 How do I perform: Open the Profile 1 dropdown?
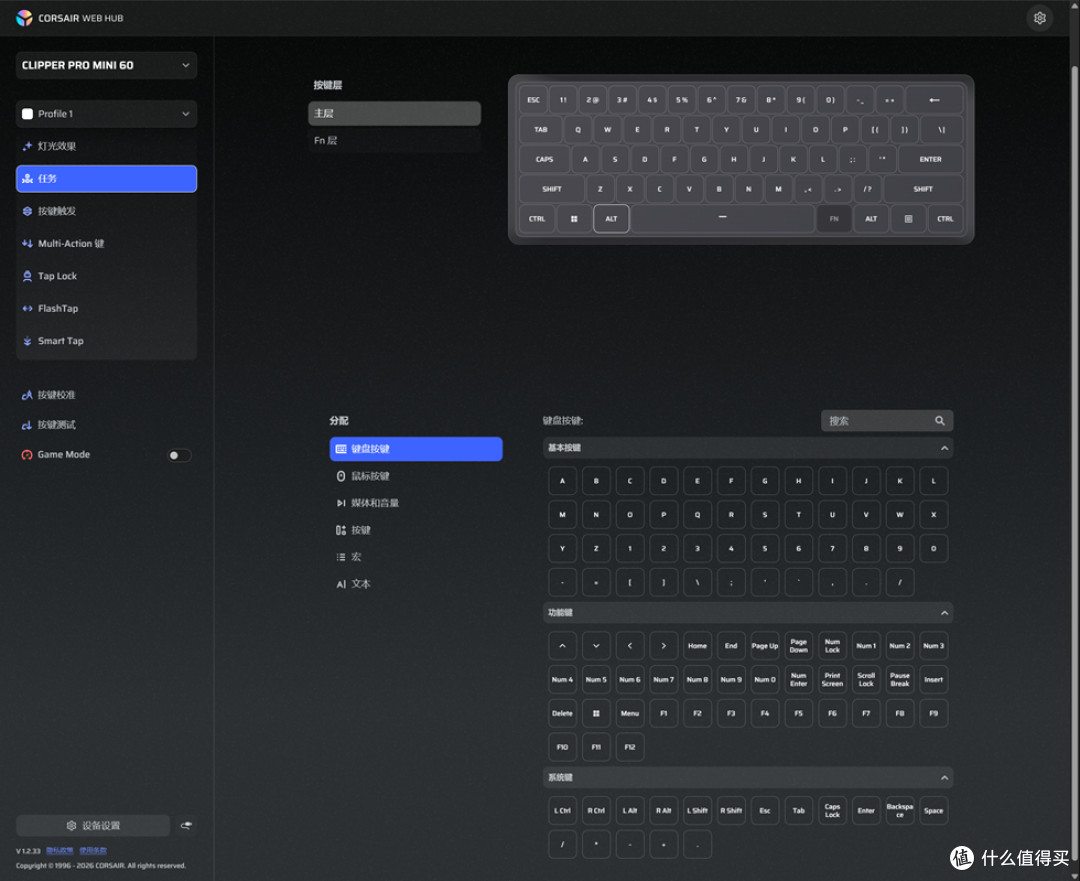pos(106,114)
